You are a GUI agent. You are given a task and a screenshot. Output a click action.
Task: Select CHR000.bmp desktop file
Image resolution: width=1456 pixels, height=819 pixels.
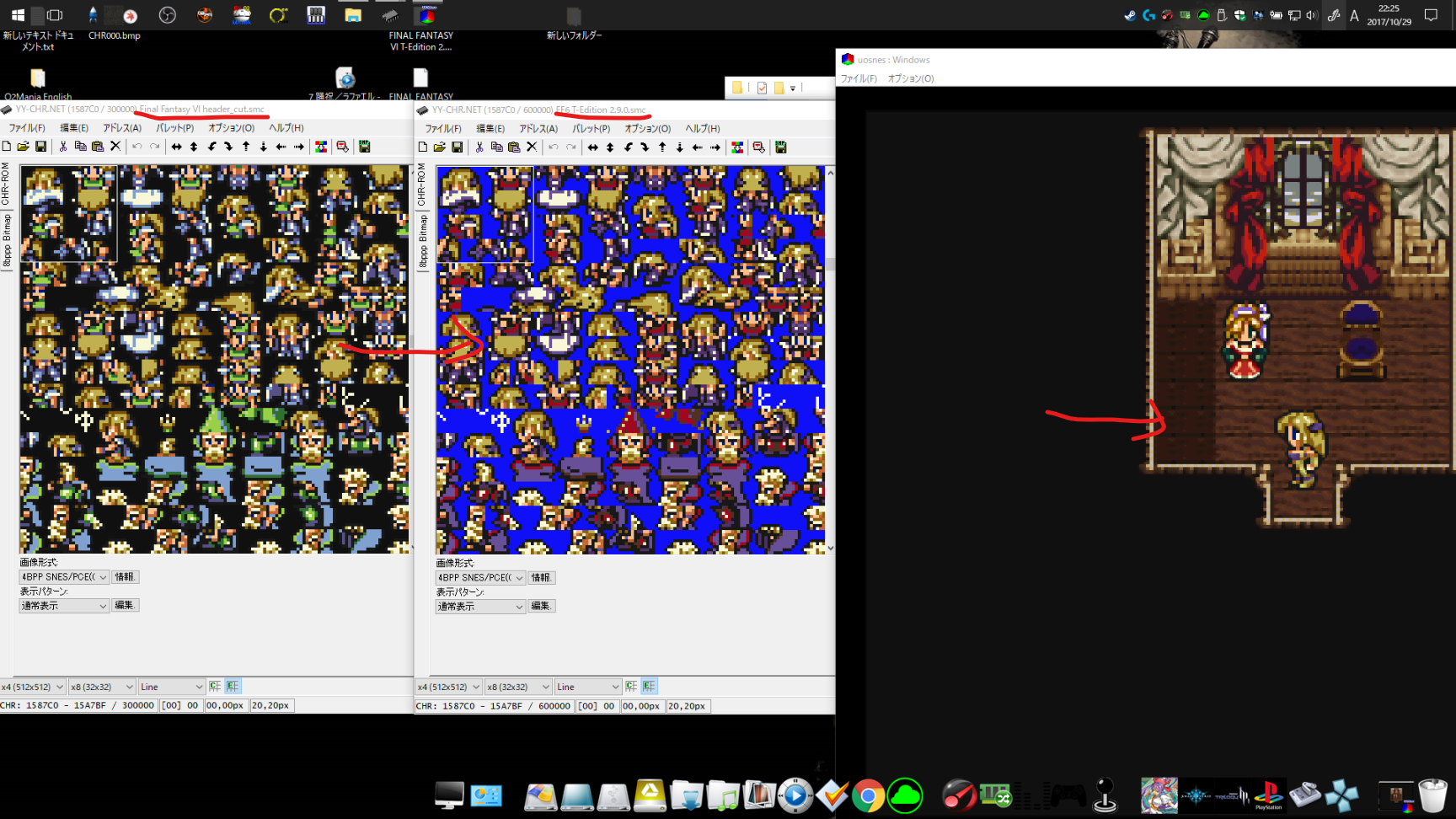(x=114, y=23)
